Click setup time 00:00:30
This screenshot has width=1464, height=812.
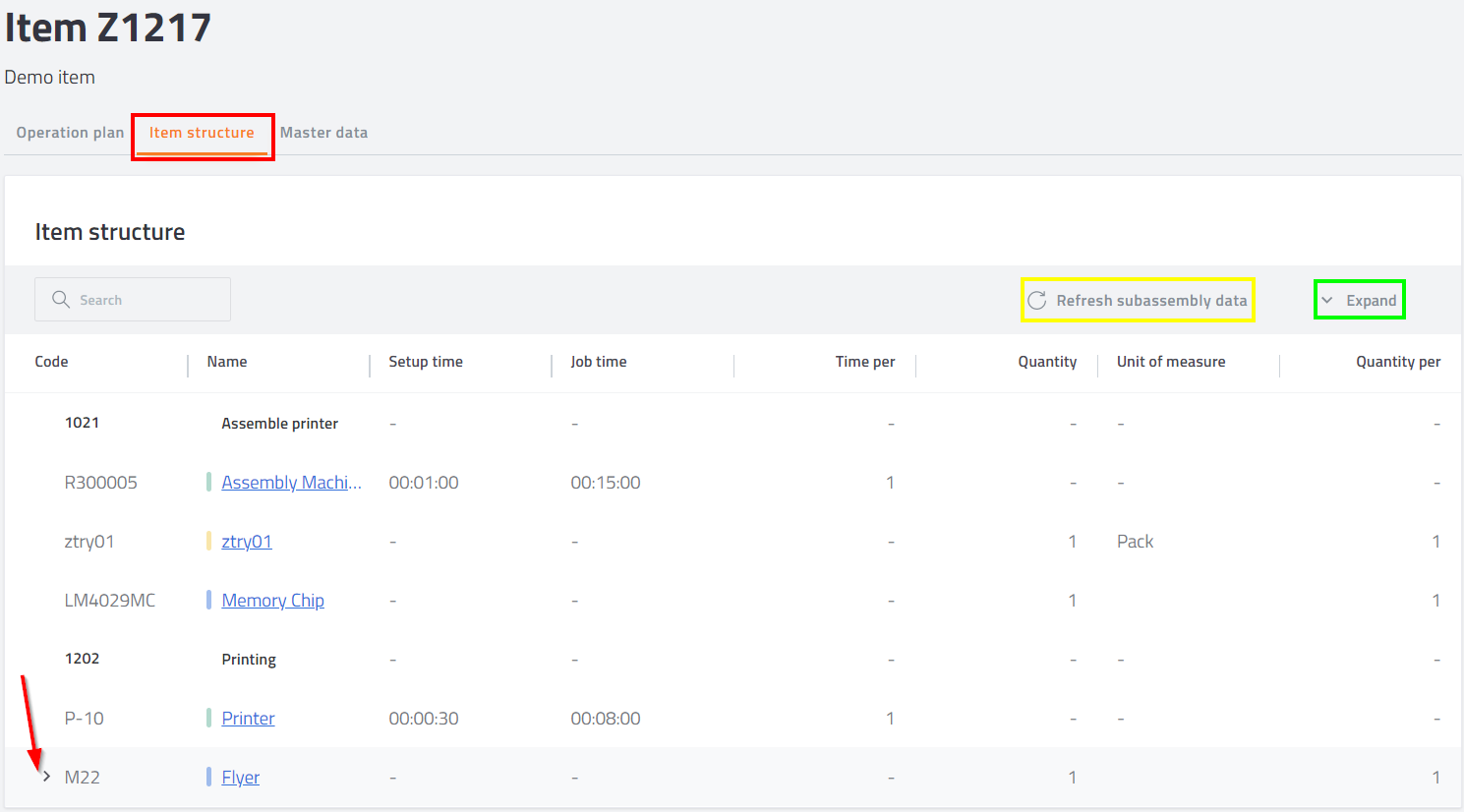click(424, 719)
